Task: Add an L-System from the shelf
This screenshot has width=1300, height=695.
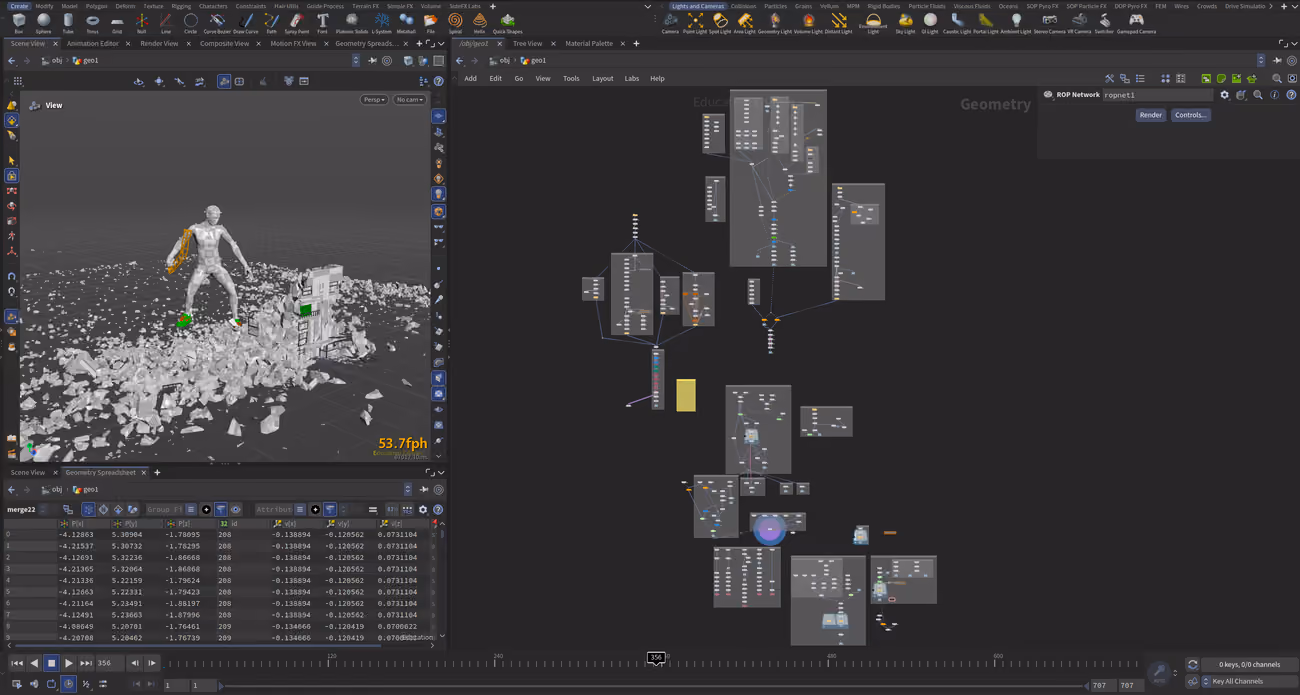Action: point(381,23)
